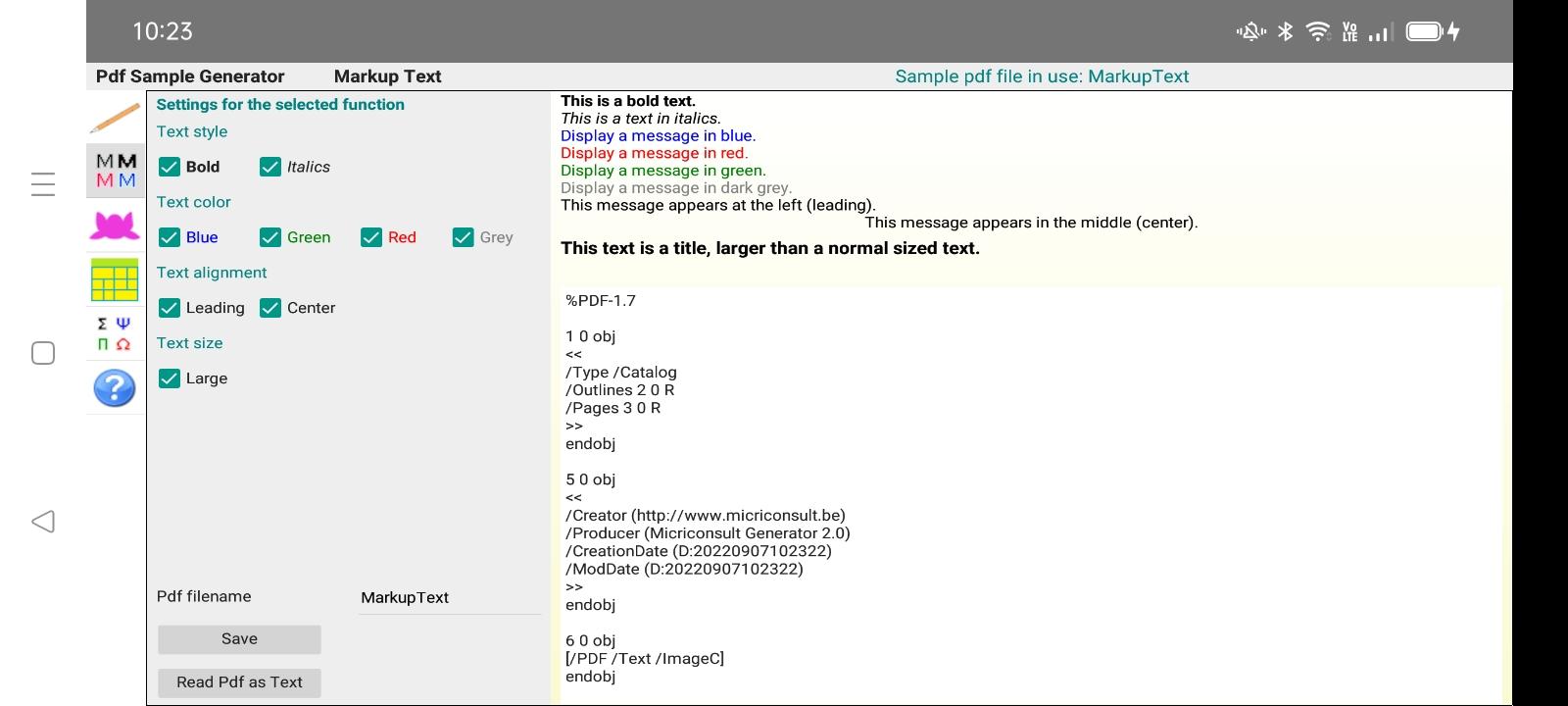The image size is (1568, 706).
Task: Open the pink creature image function icon
Action: pyautogui.click(x=115, y=226)
